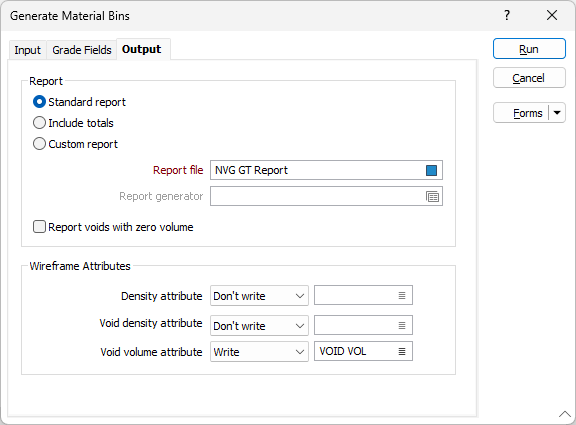This screenshot has width=576, height=425.
Task: Expand the Void density attribute dropdown
Action: (x=259, y=326)
